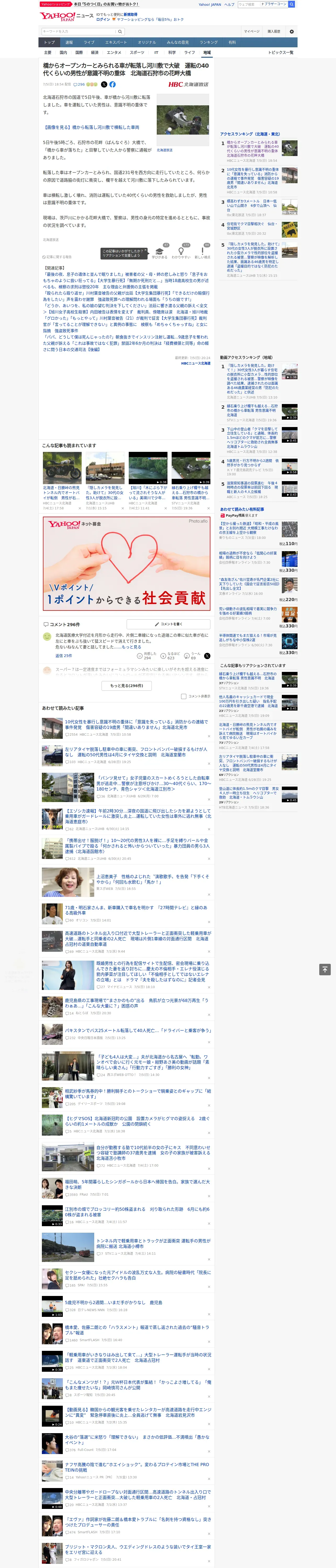Click the keyword search input field
Image resolution: width=336 pixels, height=1568 pixels.
point(79,32)
